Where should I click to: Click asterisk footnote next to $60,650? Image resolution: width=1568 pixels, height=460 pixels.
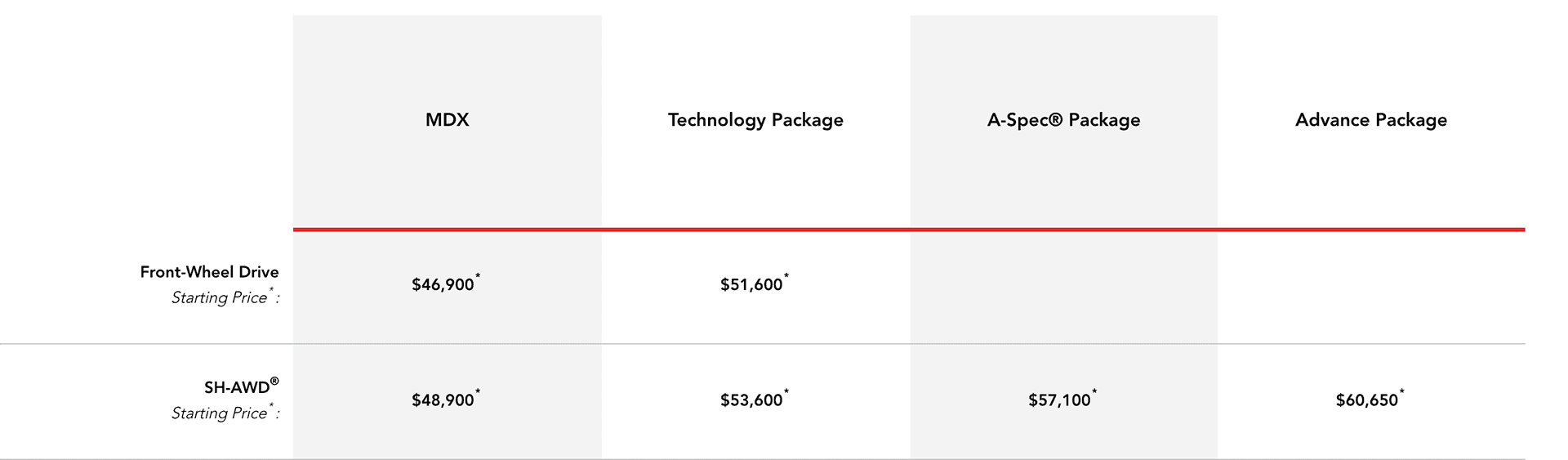click(1402, 392)
